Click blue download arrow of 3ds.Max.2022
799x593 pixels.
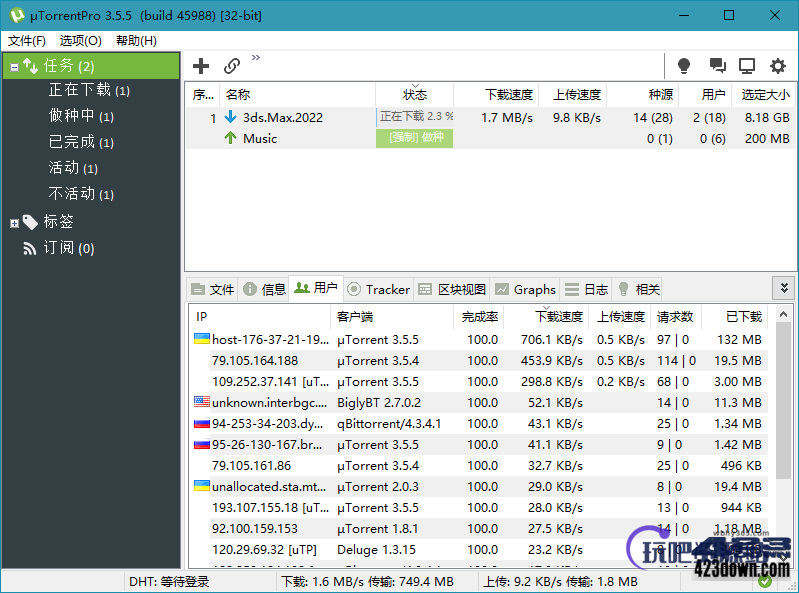[x=231, y=117]
